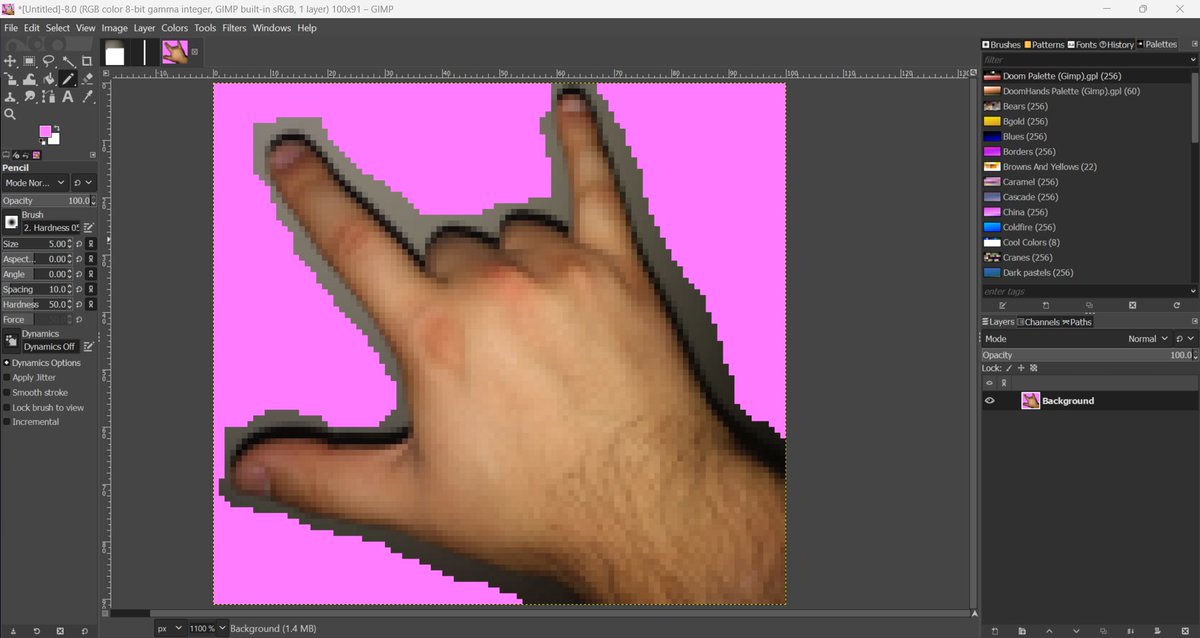Open the Layer menu
This screenshot has height=638, width=1200.
coord(144,28)
